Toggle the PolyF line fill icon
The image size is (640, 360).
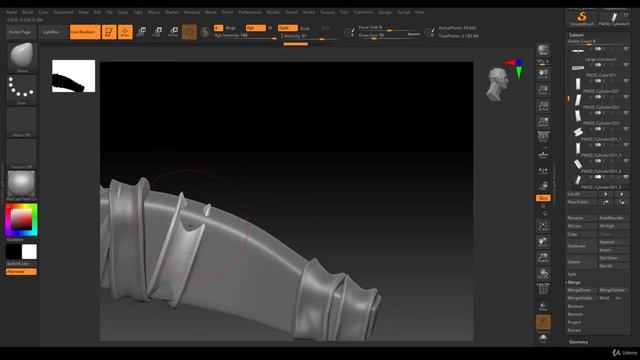(543, 289)
